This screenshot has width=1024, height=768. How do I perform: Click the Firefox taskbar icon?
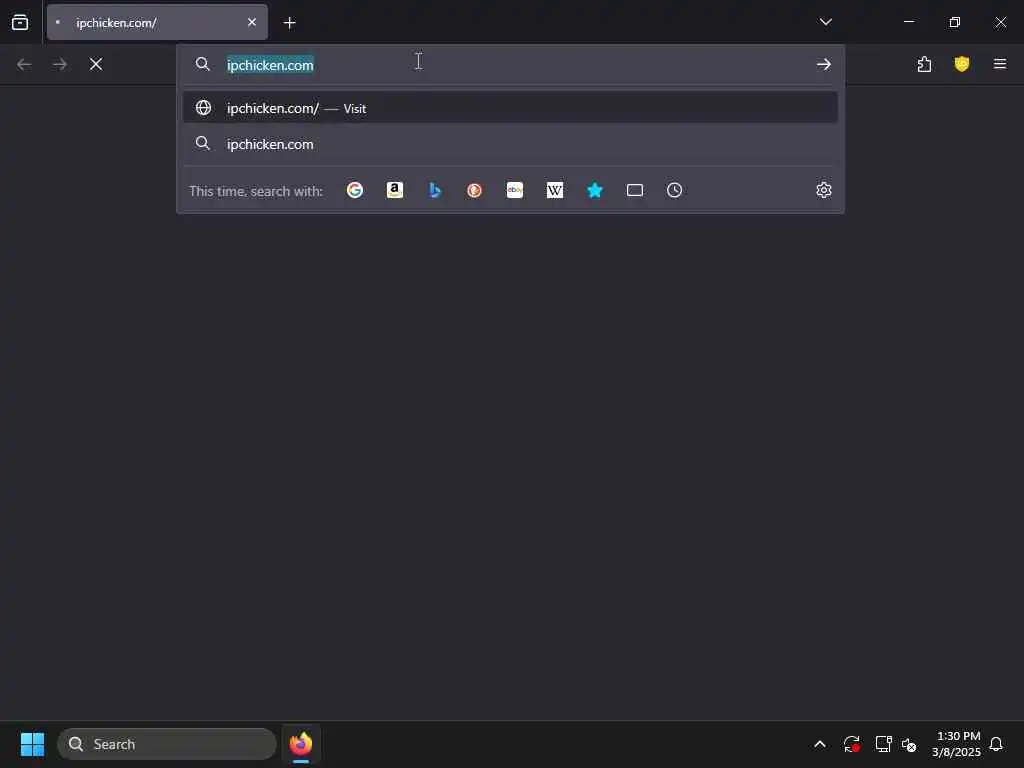click(x=301, y=744)
